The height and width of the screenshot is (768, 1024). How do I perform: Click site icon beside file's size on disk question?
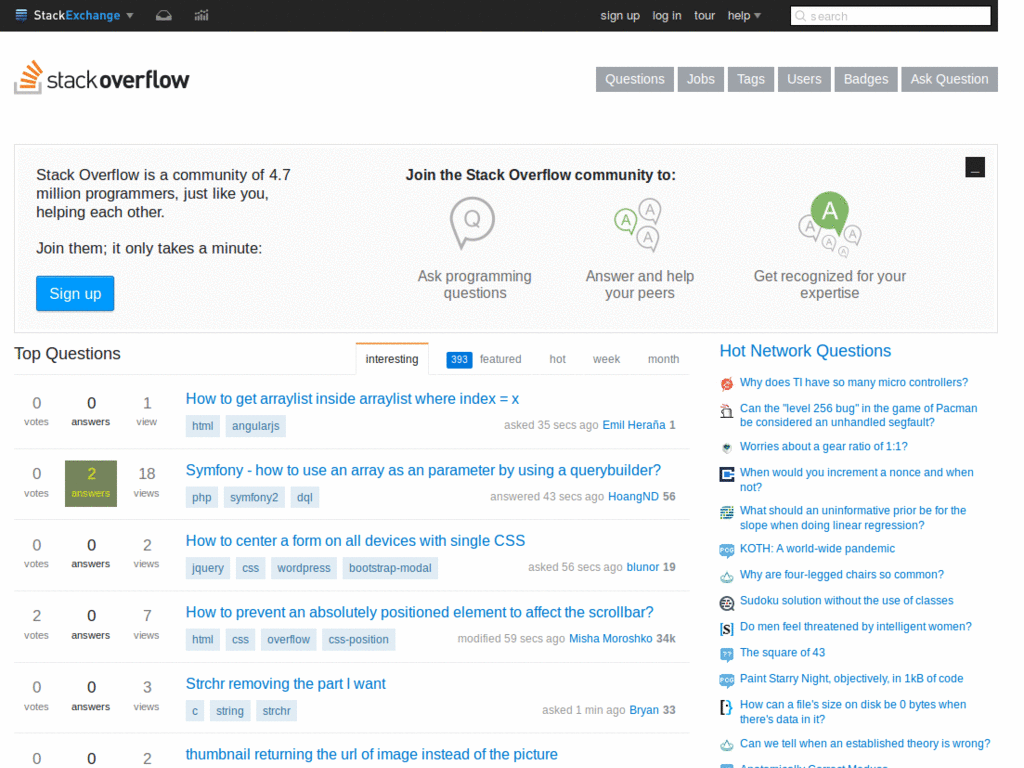726,707
